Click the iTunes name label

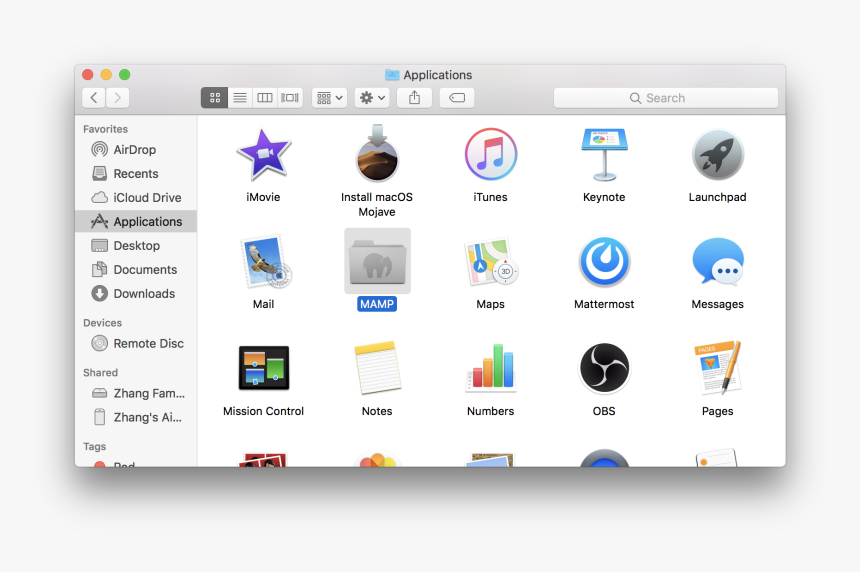490,197
